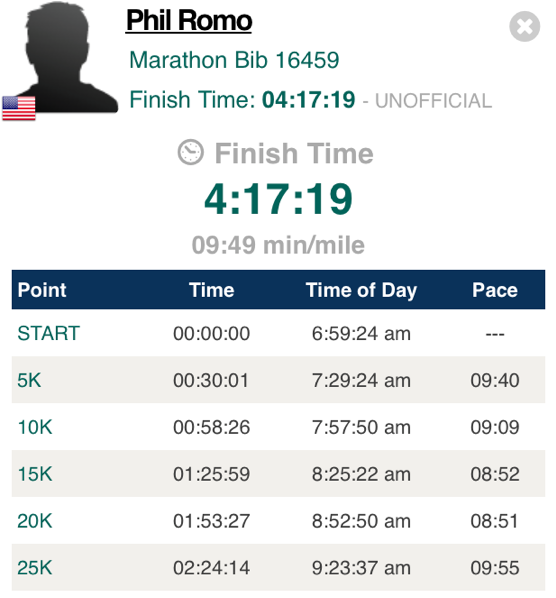Click the UNOFFICIAL status label

pyautogui.click(x=434, y=101)
